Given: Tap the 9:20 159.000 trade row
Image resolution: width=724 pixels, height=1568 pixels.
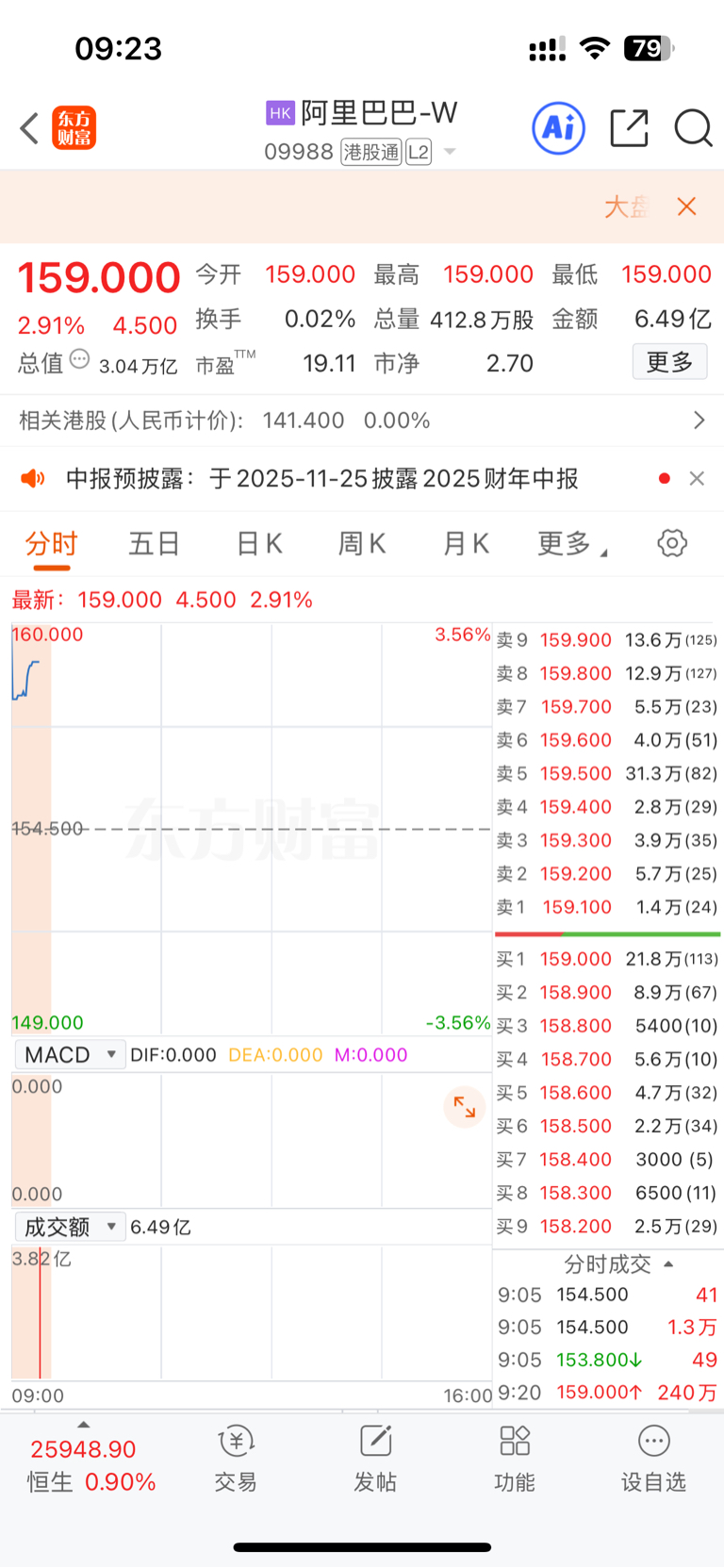Looking at the screenshot, I should [607, 1393].
